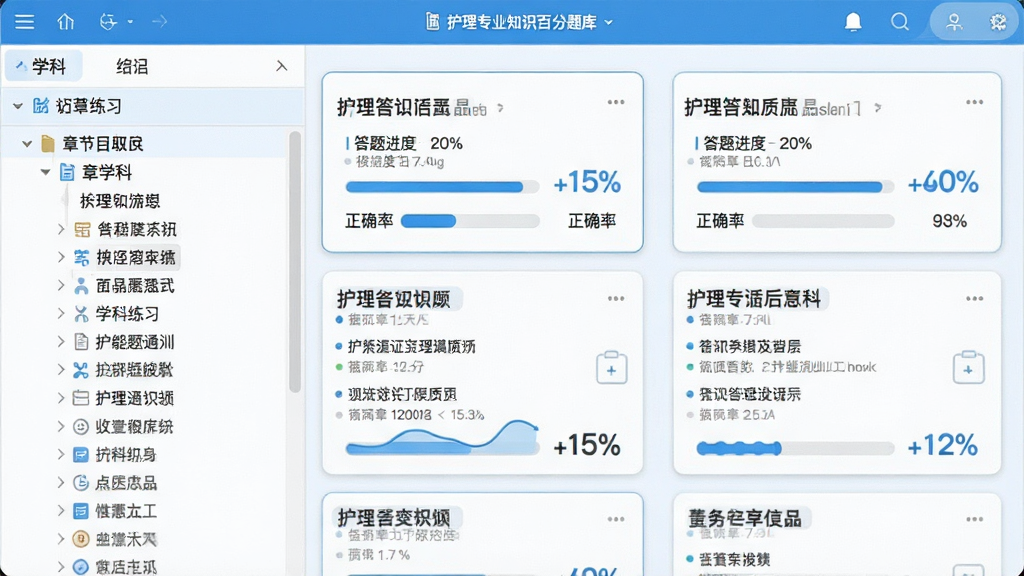Switch to the tab next to 学科
The height and width of the screenshot is (576, 1024).
click(132, 66)
